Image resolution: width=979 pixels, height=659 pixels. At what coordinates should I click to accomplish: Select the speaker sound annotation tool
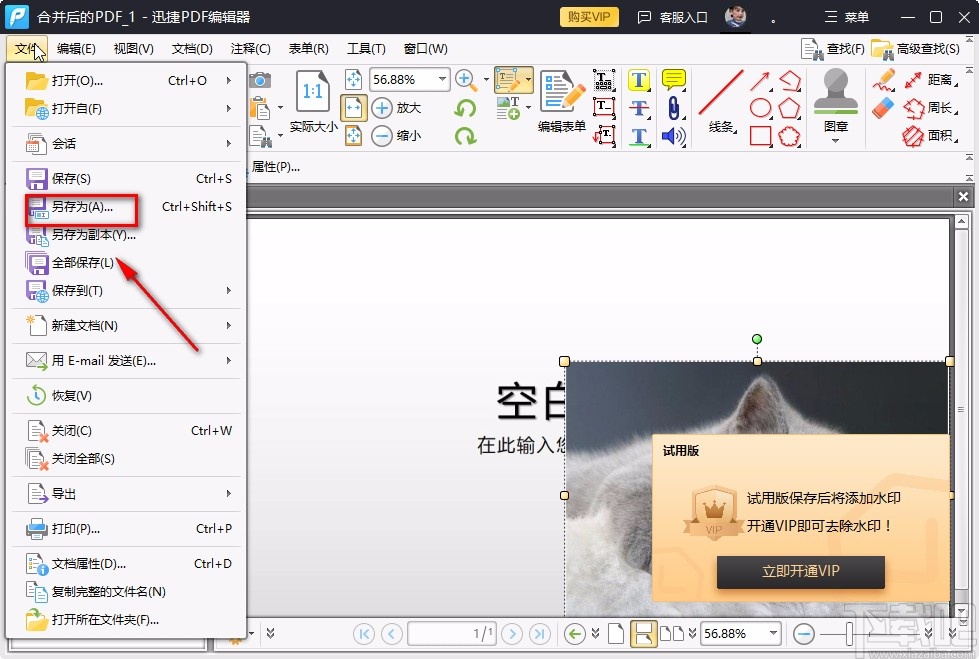click(674, 136)
